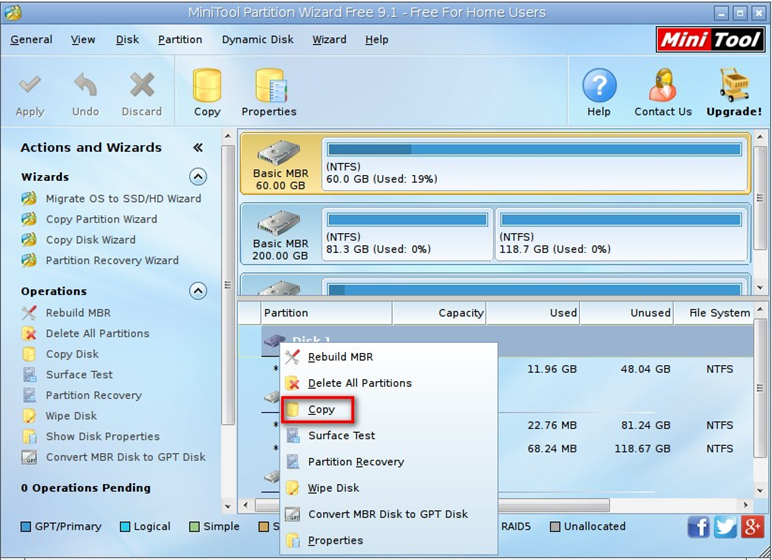Click the Unallocated legend color swatch

(x=555, y=527)
